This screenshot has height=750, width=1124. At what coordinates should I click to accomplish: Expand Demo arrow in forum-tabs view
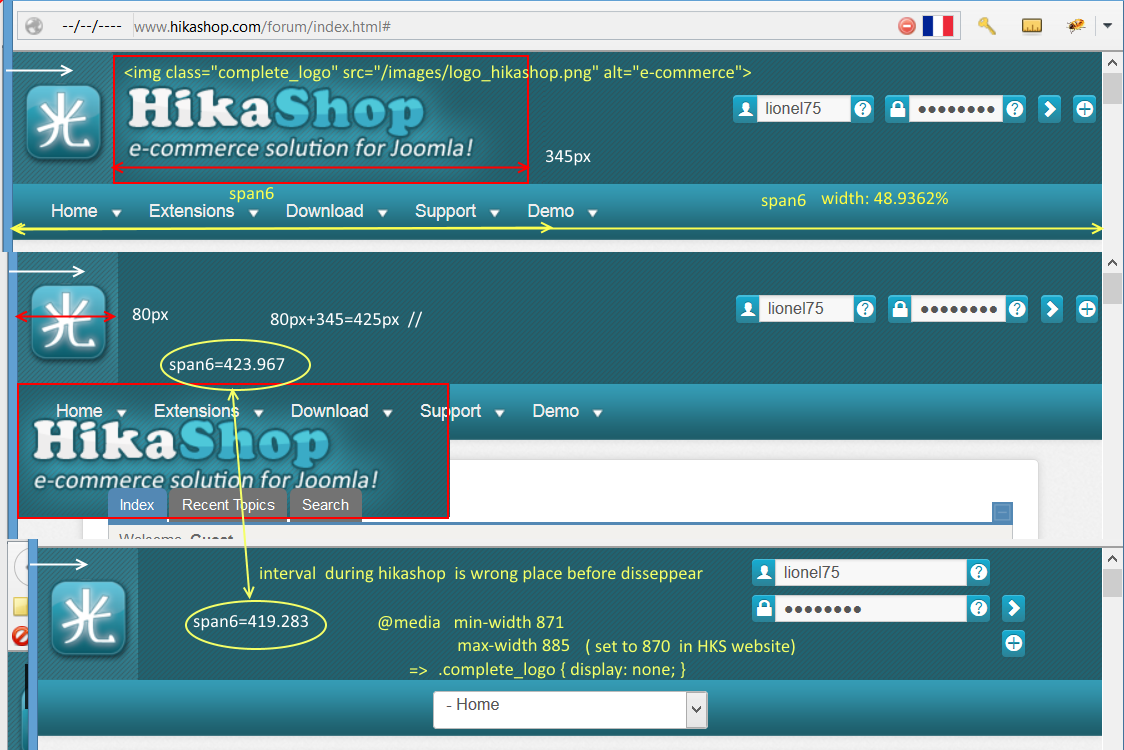[x=598, y=413]
